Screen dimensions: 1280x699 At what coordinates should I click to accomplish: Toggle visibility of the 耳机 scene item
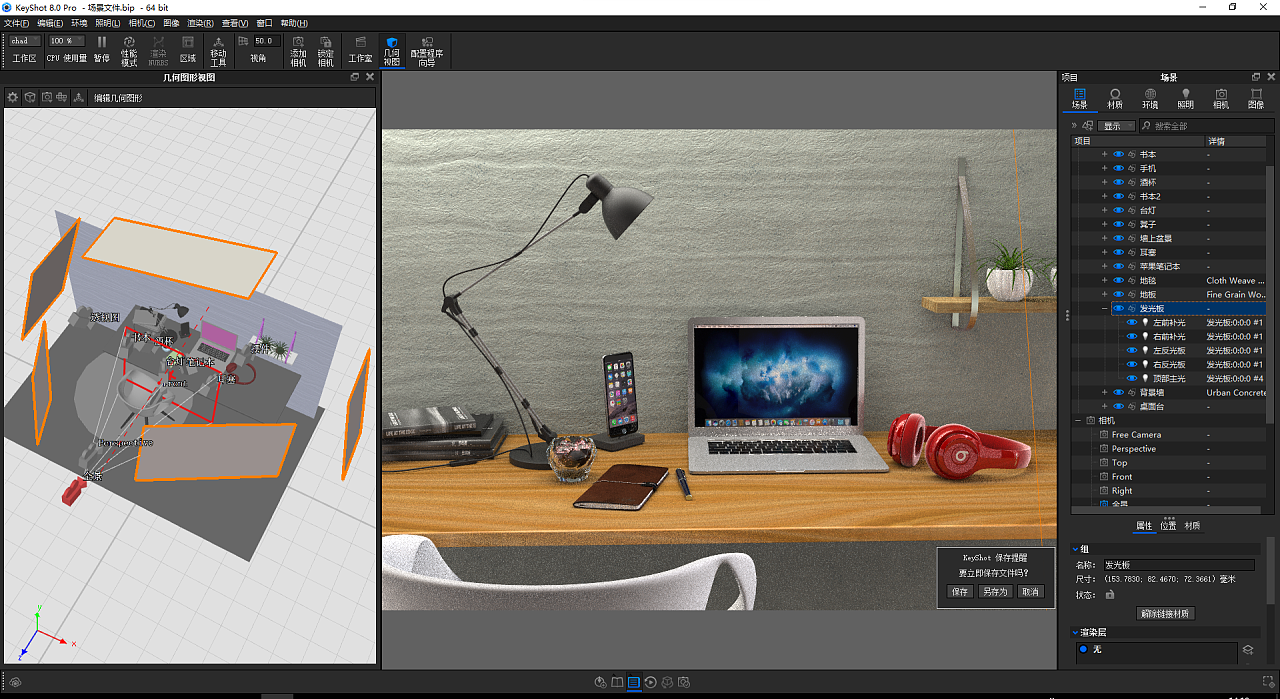point(1117,252)
